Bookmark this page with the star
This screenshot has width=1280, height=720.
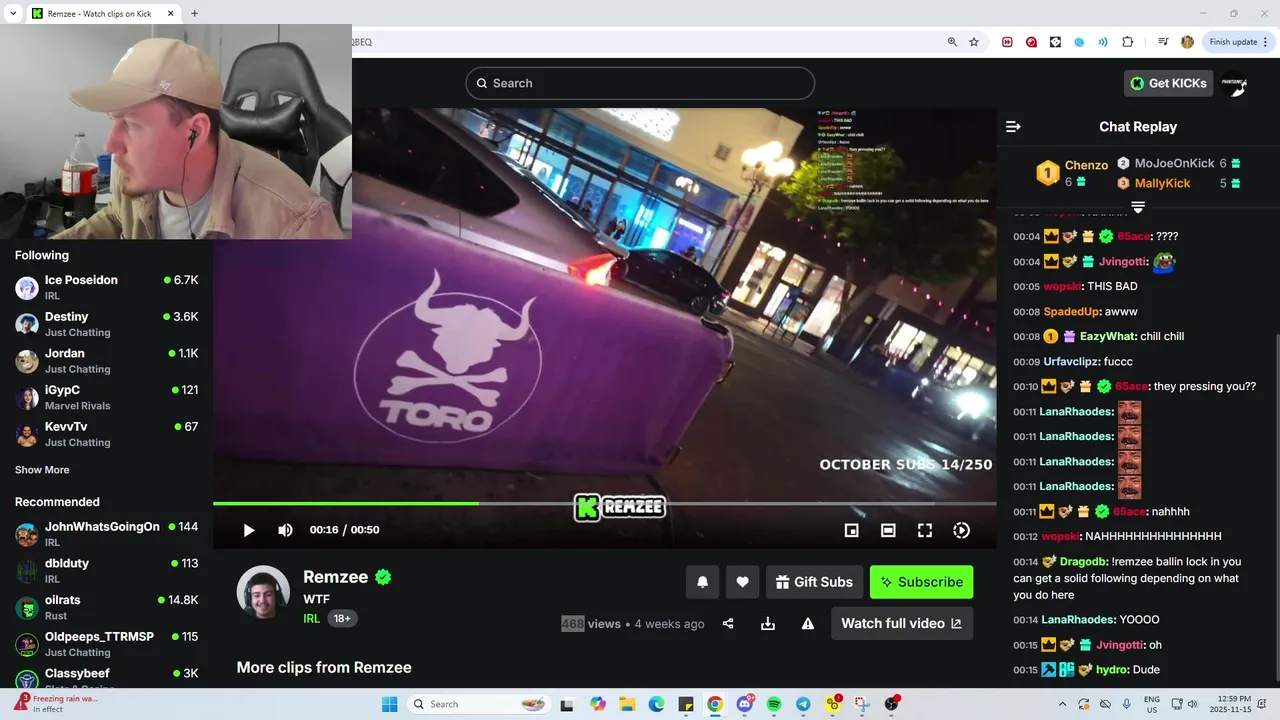coord(974,42)
